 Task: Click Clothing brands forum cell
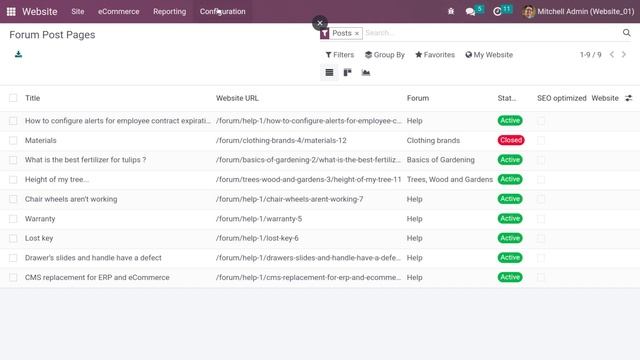click(433, 140)
